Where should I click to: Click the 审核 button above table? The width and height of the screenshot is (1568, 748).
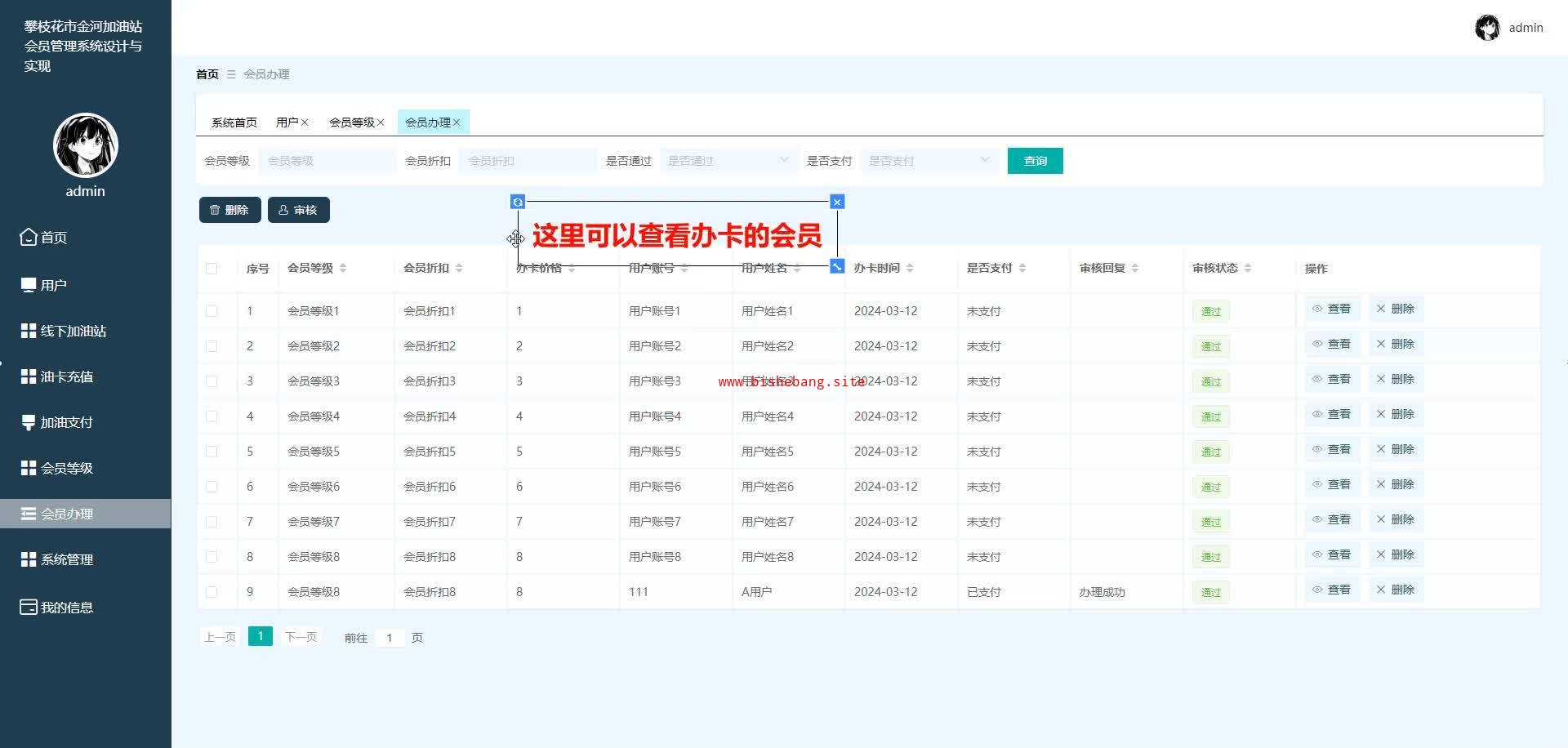[298, 210]
